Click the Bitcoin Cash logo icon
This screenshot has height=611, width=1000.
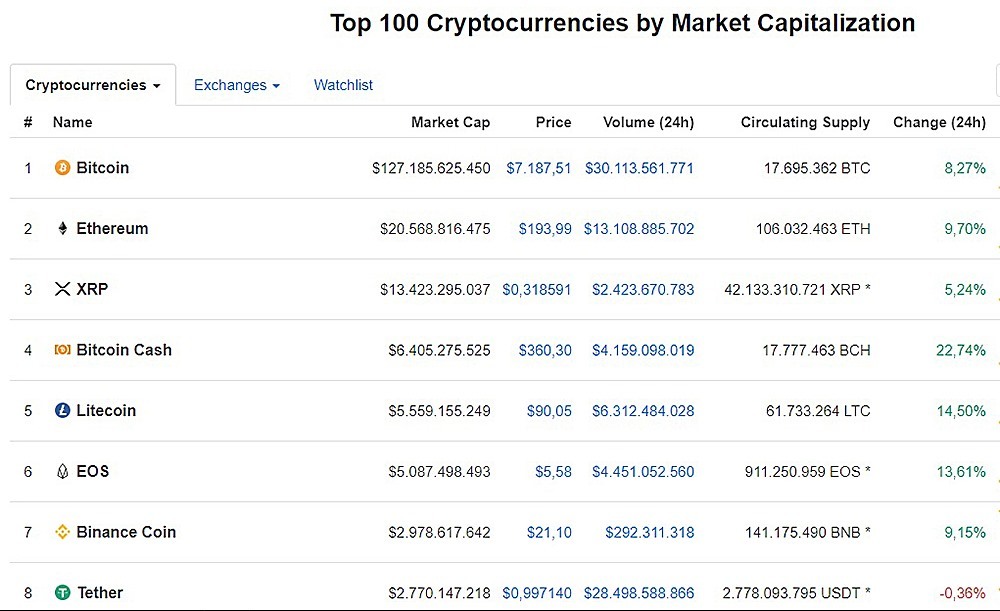(62, 350)
